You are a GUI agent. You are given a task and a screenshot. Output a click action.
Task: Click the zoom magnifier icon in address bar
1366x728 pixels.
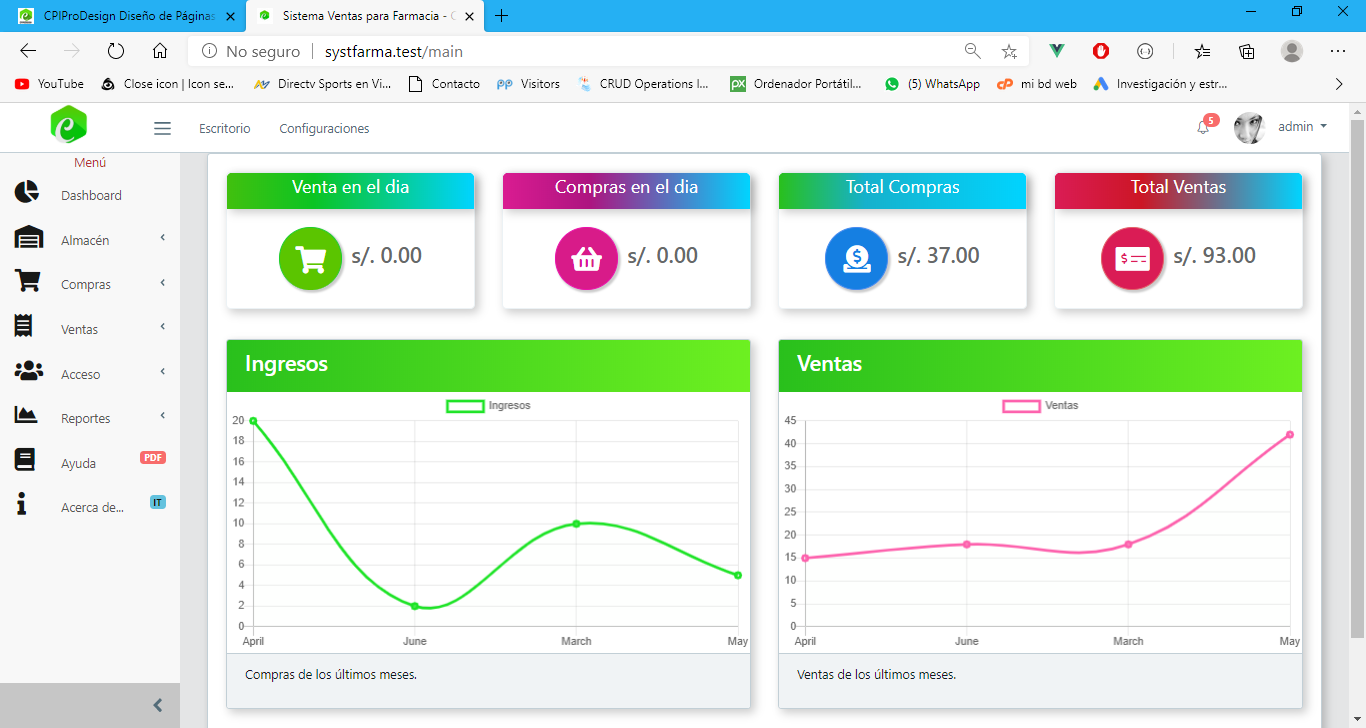click(972, 51)
